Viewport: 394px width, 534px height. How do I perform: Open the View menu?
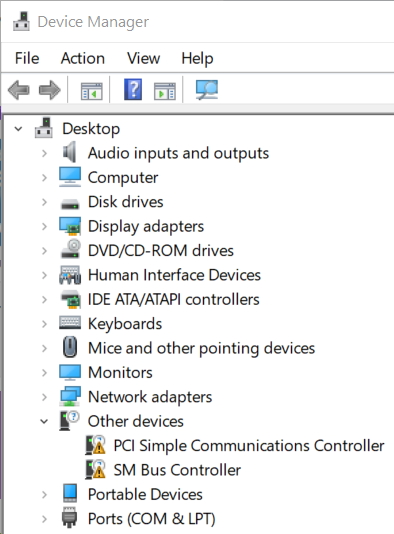point(143,58)
